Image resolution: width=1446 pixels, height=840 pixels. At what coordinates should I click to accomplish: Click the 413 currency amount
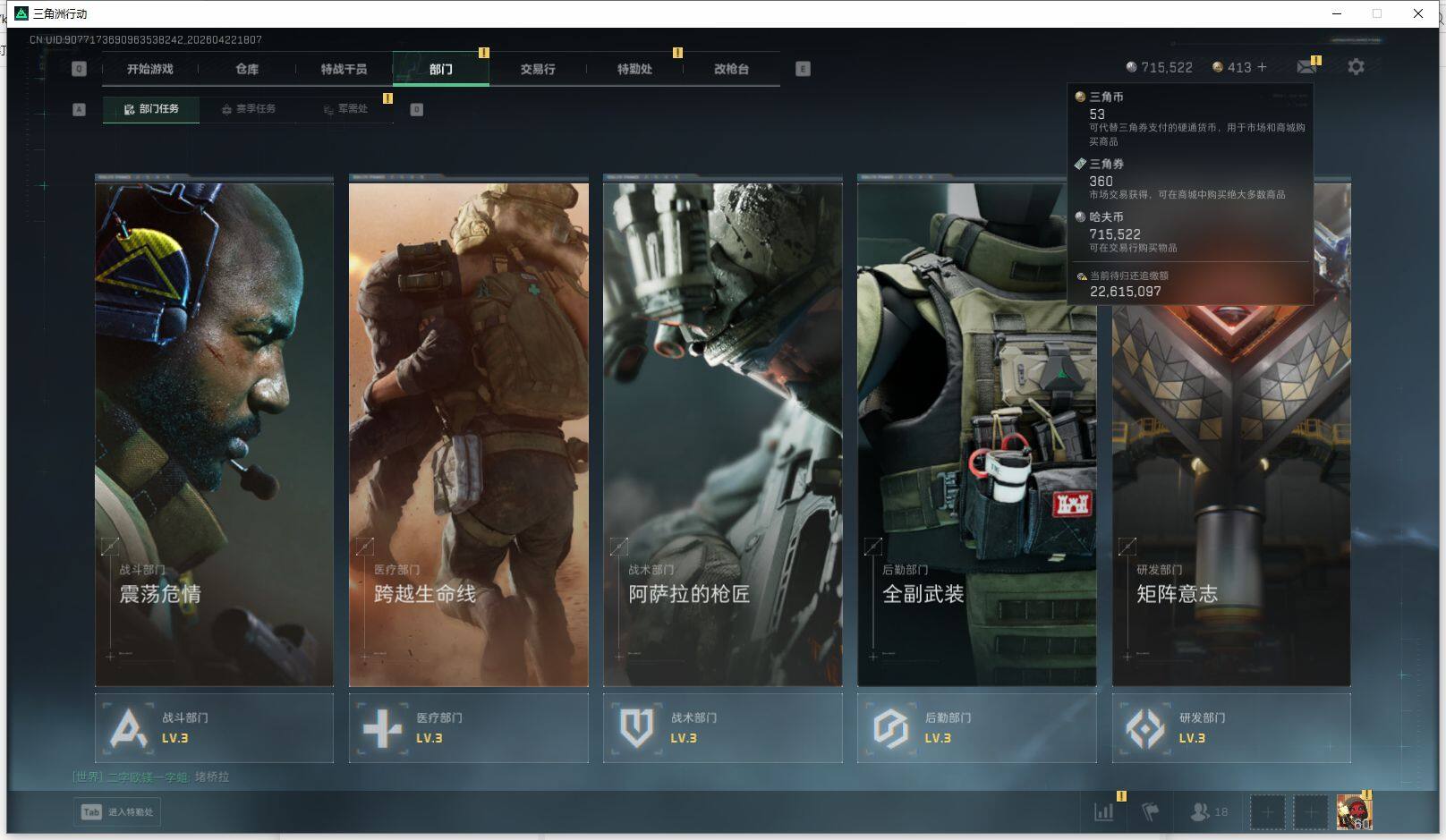1239,67
